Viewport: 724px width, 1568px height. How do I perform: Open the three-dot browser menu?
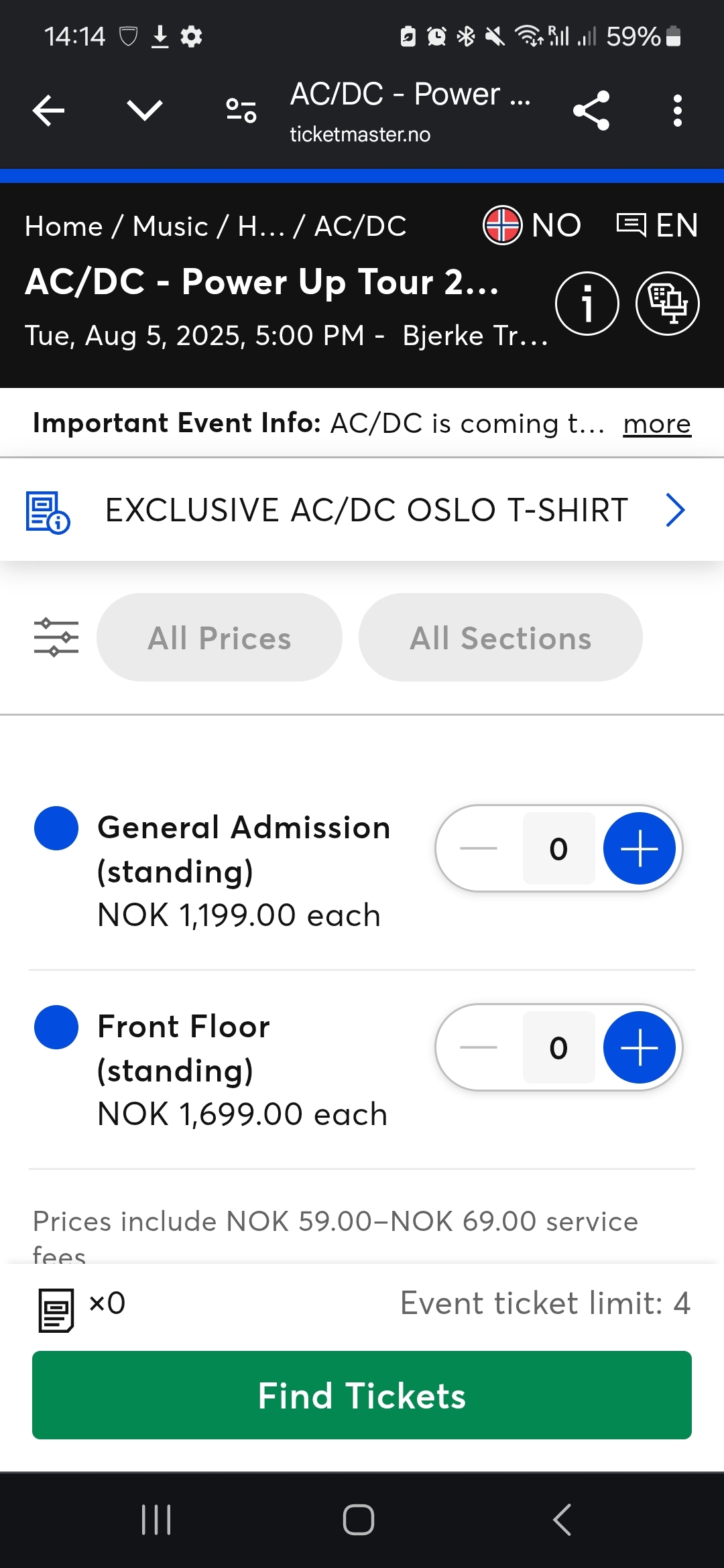[x=677, y=111]
